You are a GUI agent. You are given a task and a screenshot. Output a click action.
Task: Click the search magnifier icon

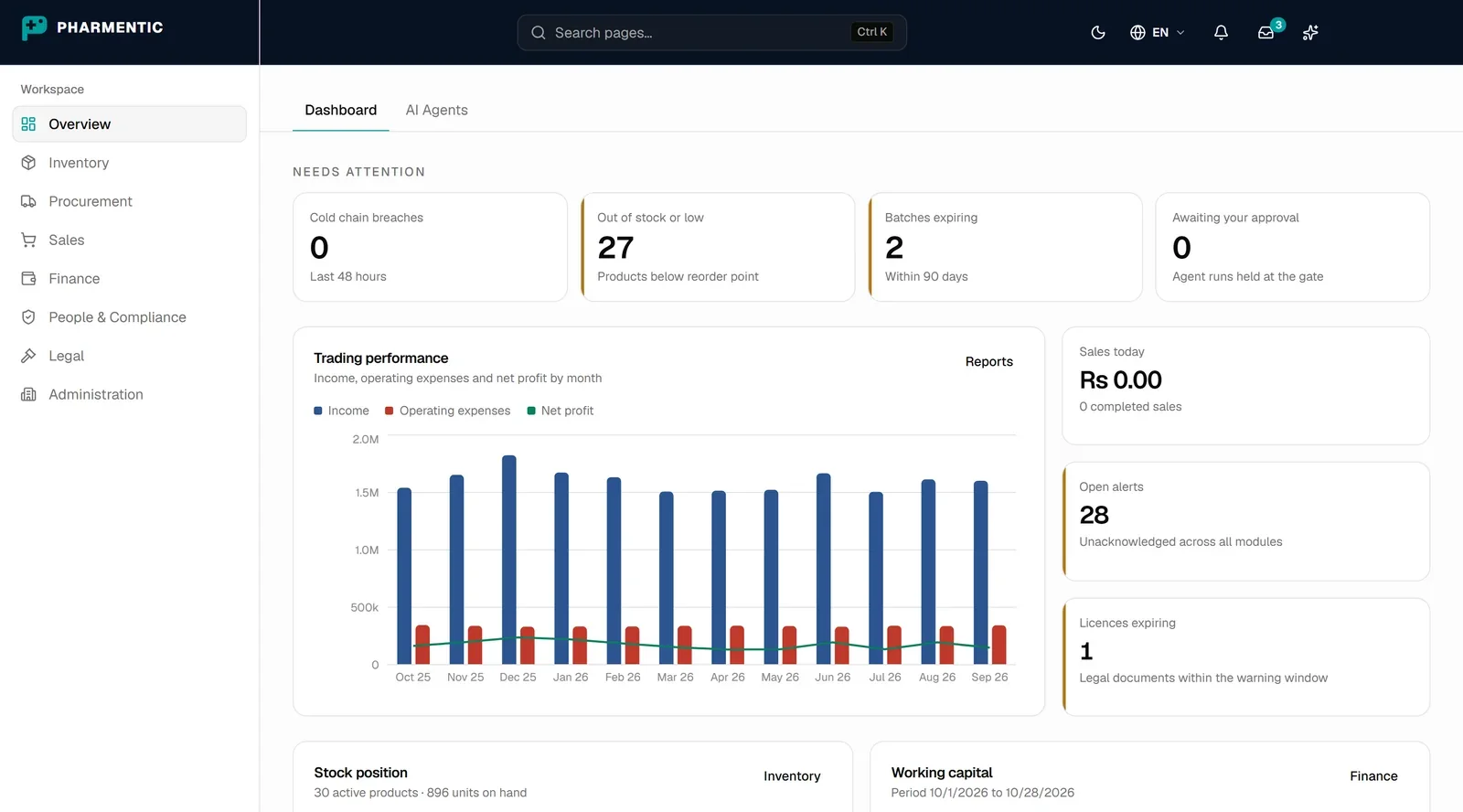coord(538,33)
